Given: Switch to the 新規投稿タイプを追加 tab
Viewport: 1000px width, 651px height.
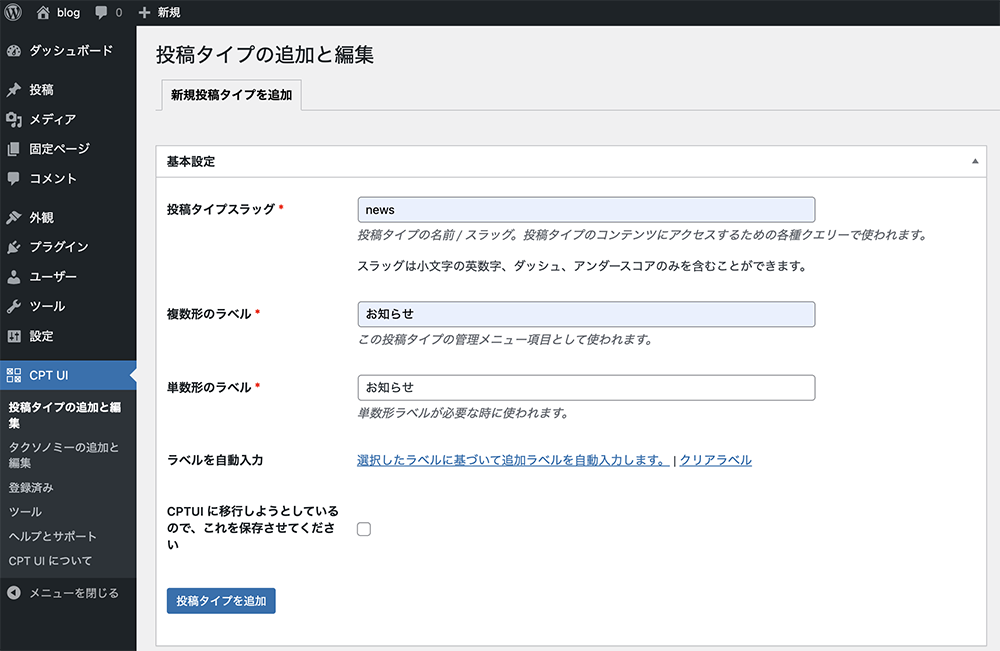Looking at the screenshot, I should (x=231, y=96).
